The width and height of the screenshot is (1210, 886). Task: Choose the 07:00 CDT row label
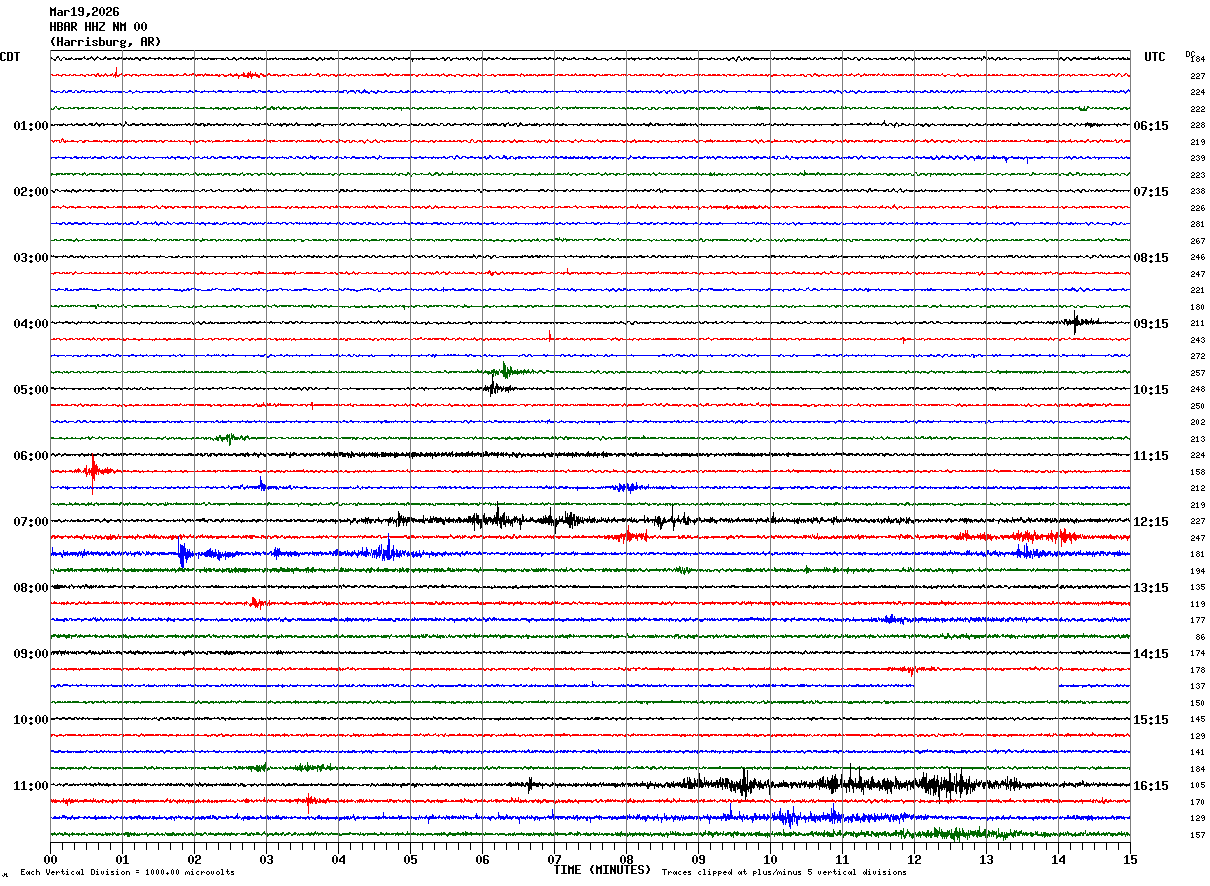(x=31, y=522)
